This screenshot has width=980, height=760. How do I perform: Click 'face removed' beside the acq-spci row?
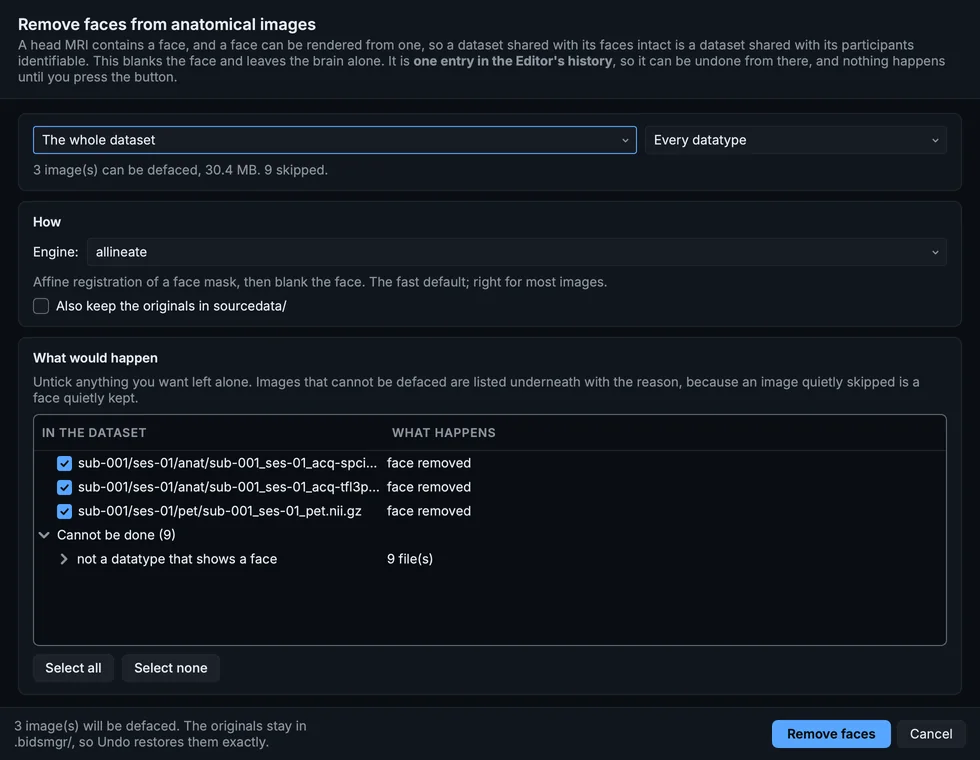pos(429,463)
